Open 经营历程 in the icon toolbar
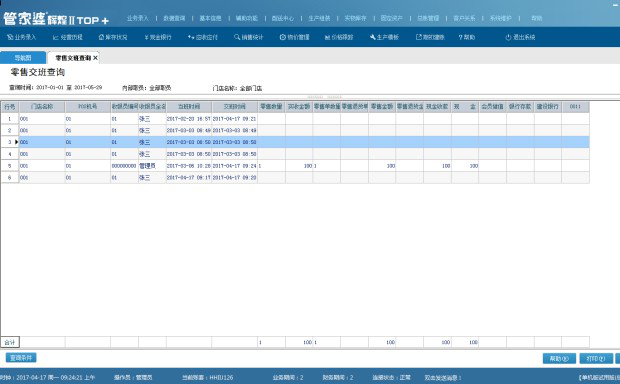 (68, 37)
